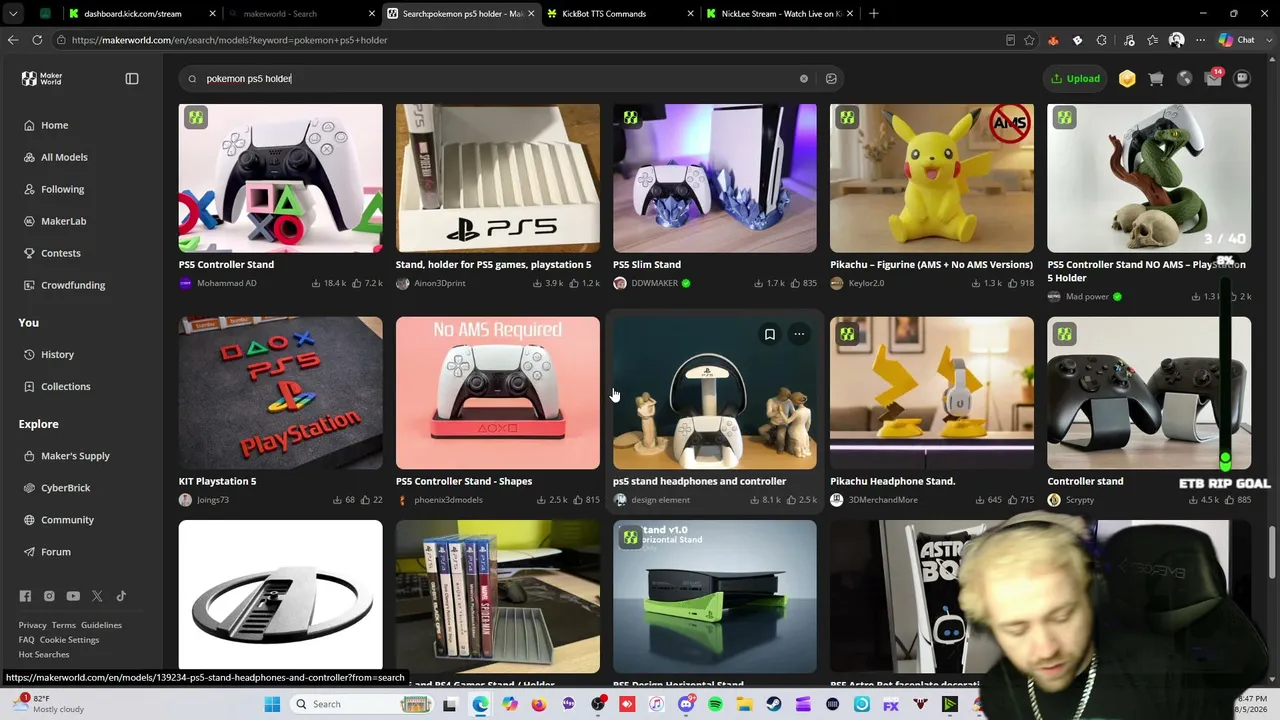
Task: Open Windows Start menu
Action: click(x=272, y=704)
